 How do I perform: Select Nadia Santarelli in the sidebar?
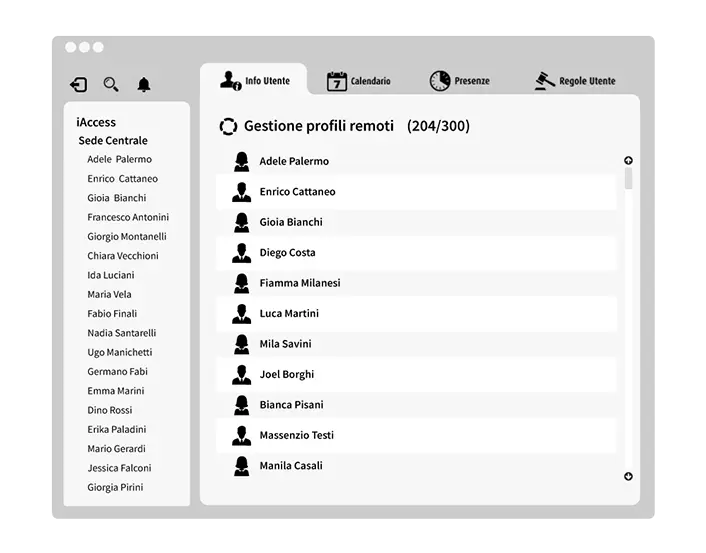(122, 333)
